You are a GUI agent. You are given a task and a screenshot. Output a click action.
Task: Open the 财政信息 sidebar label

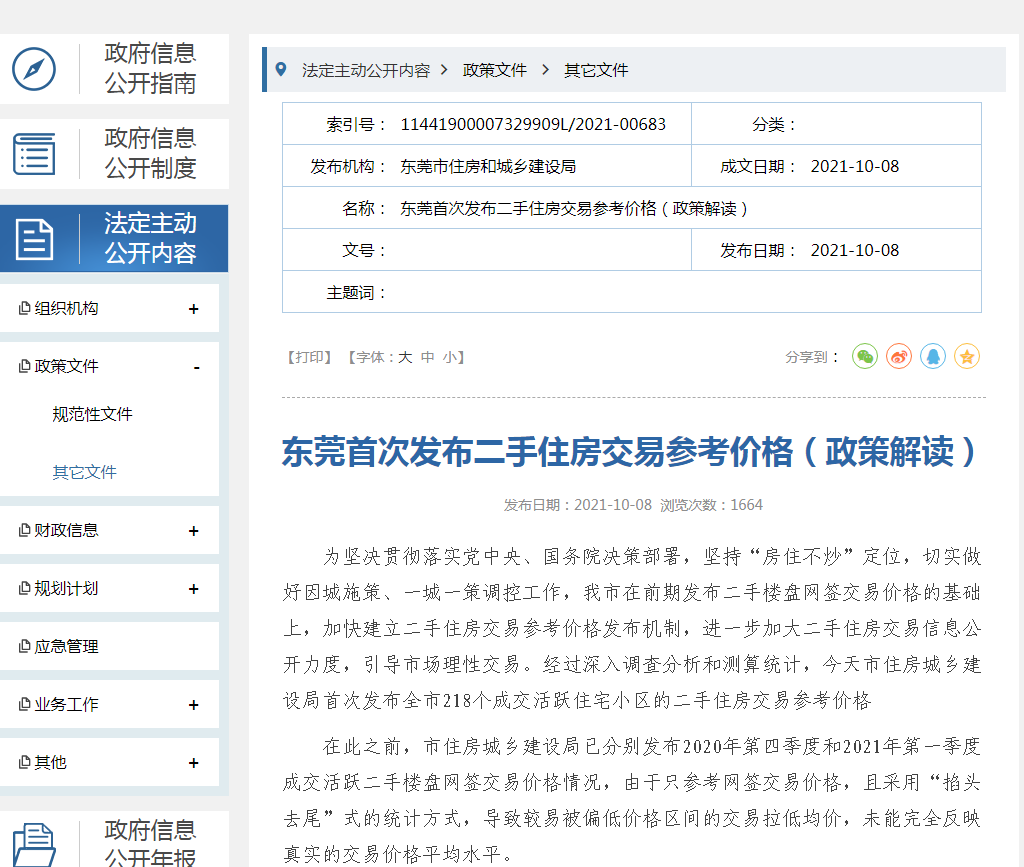pos(66,530)
